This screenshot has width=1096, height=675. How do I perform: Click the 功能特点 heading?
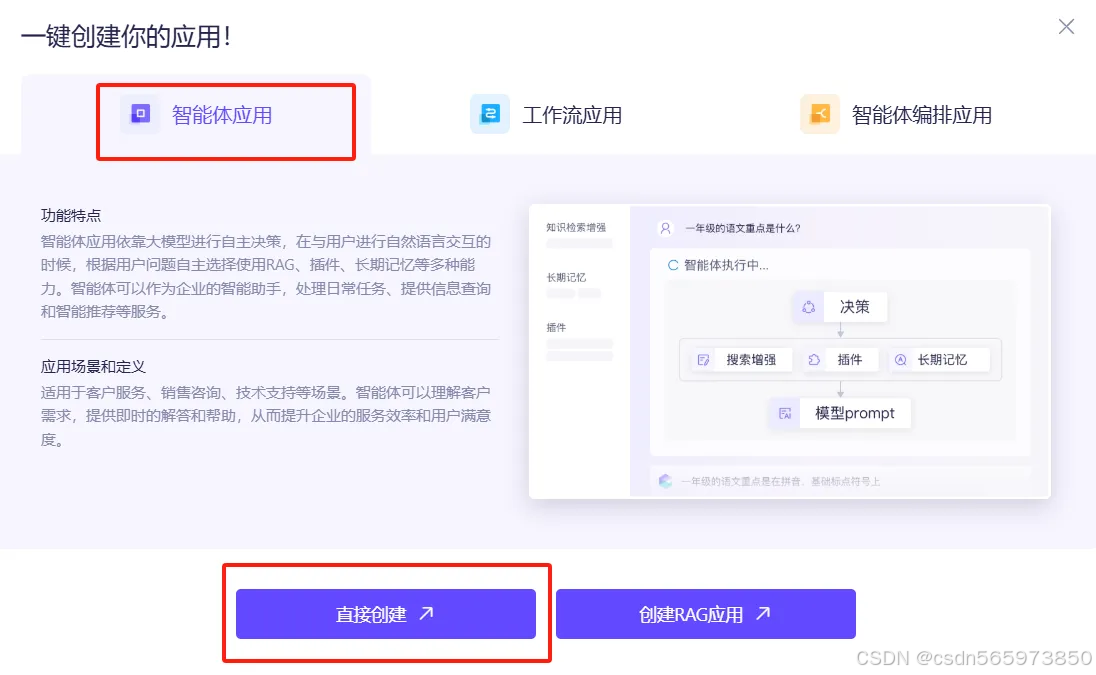click(71, 215)
